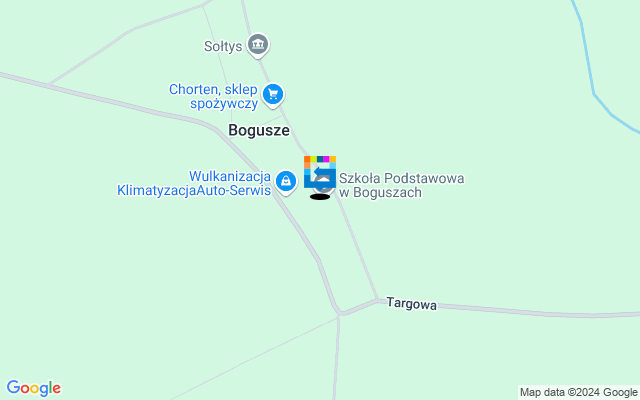Click the Targowa road east of its label

tap(531, 312)
